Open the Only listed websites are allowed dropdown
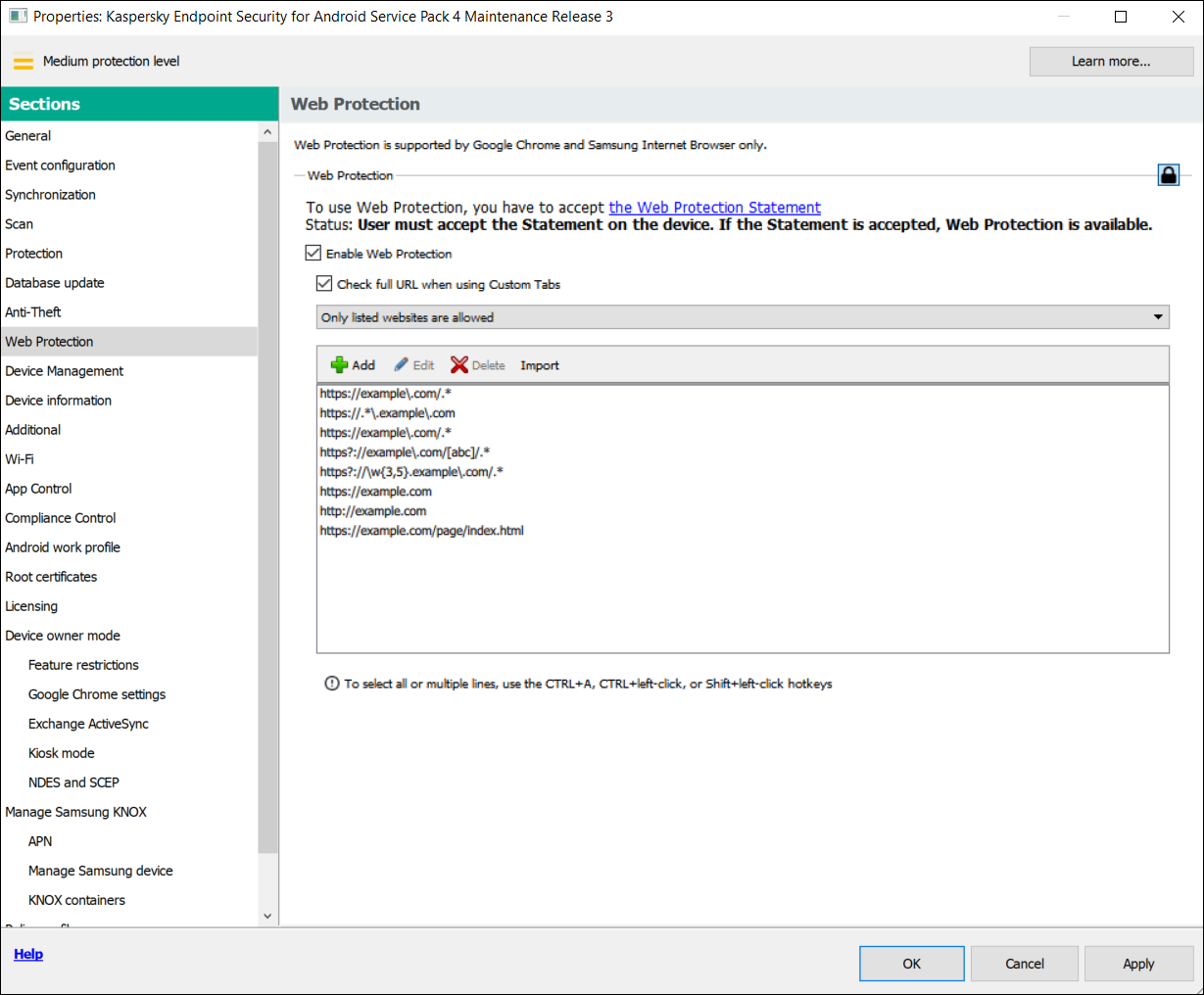 point(1157,316)
